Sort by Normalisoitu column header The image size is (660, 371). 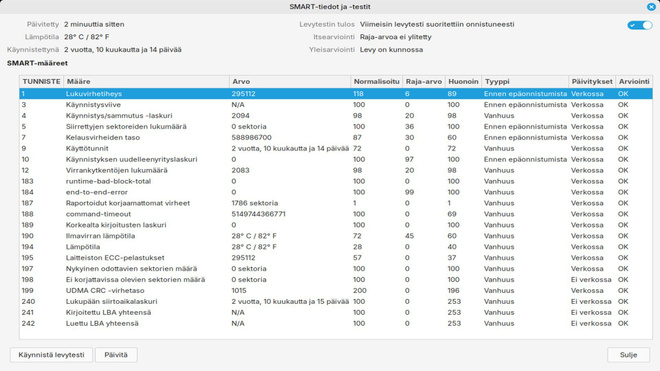(x=376, y=81)
